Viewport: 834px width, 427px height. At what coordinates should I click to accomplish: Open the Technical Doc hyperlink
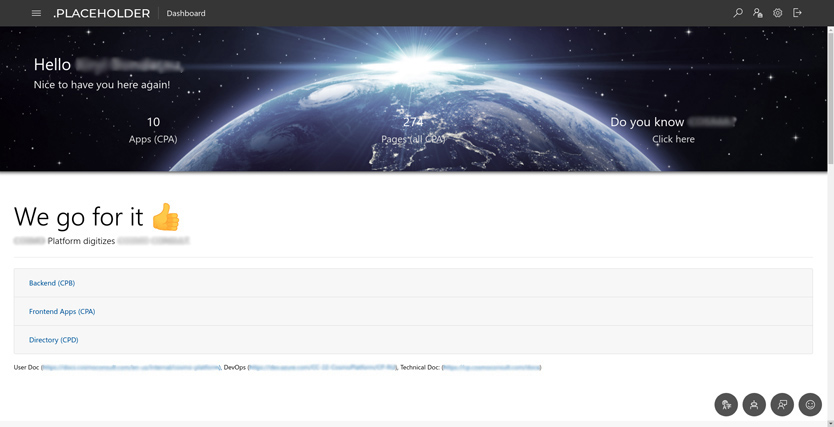(x=490, y=368)
